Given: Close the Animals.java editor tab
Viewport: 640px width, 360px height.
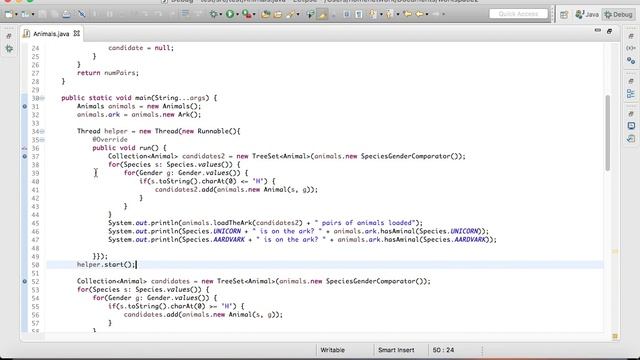Looking at the screenshot, I should 76,33.
